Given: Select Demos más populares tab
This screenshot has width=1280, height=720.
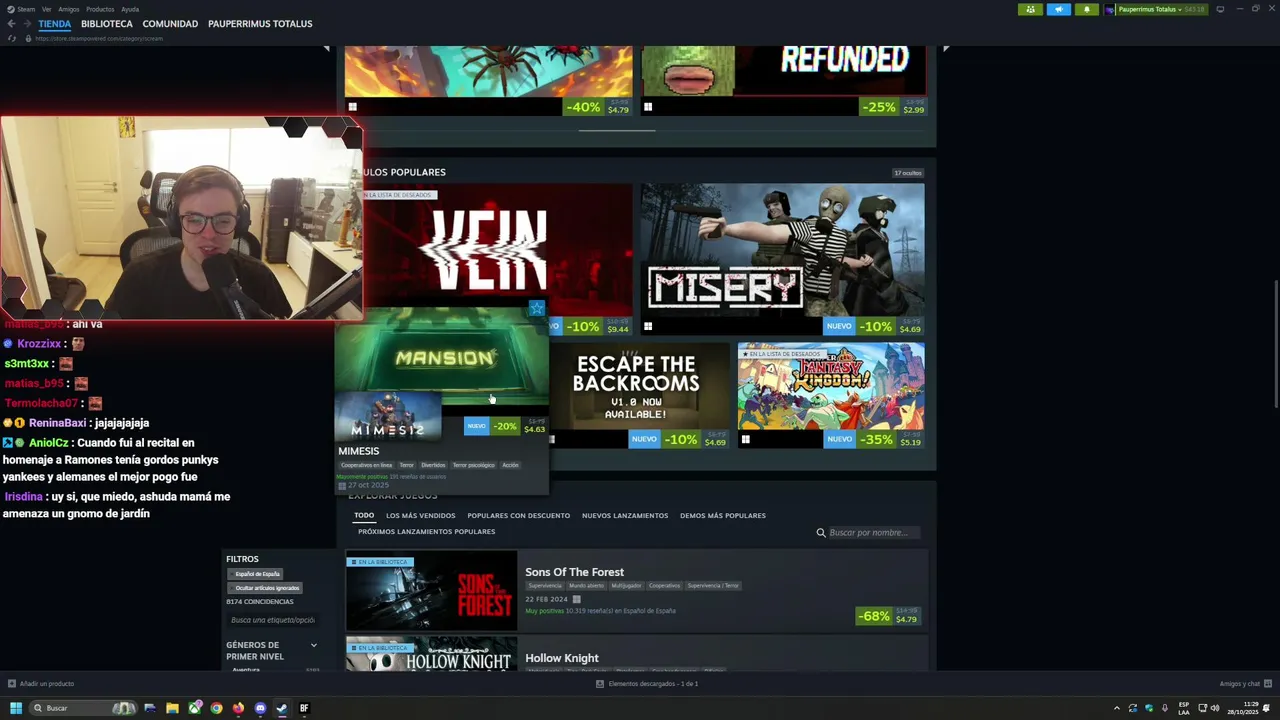Looking at the screenshot, I should pyautogui.click(x=723, y=516).
